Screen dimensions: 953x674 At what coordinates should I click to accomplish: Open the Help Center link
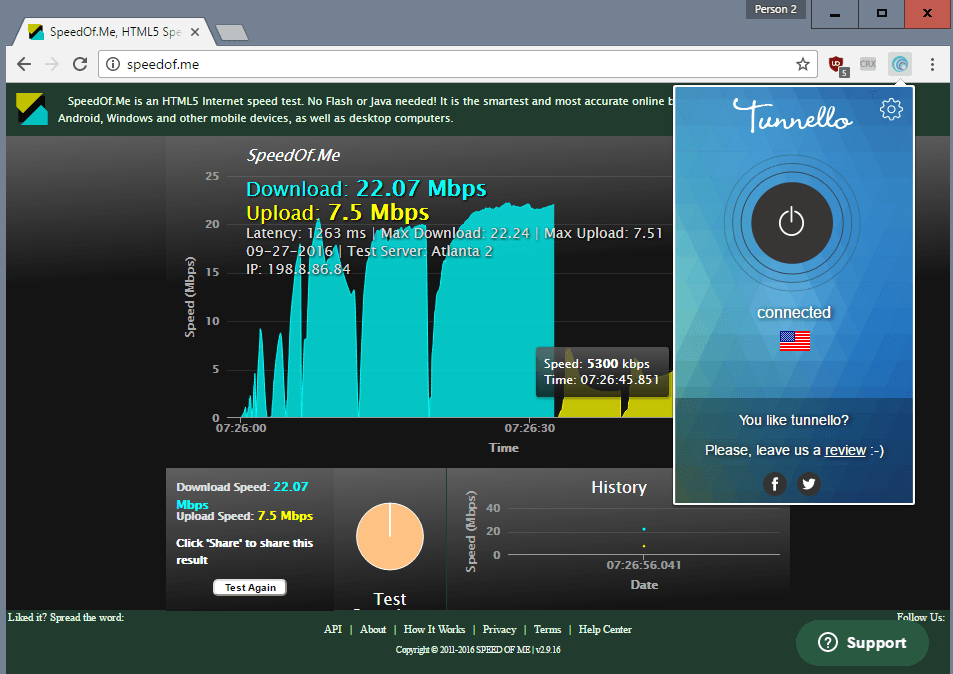pos(605,630)
